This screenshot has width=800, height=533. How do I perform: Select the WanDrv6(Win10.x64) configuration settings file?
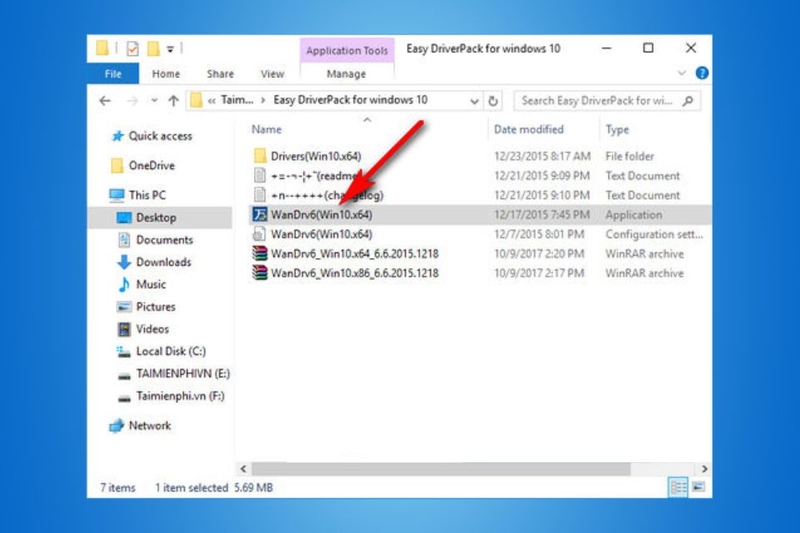(x=321, y=234)
